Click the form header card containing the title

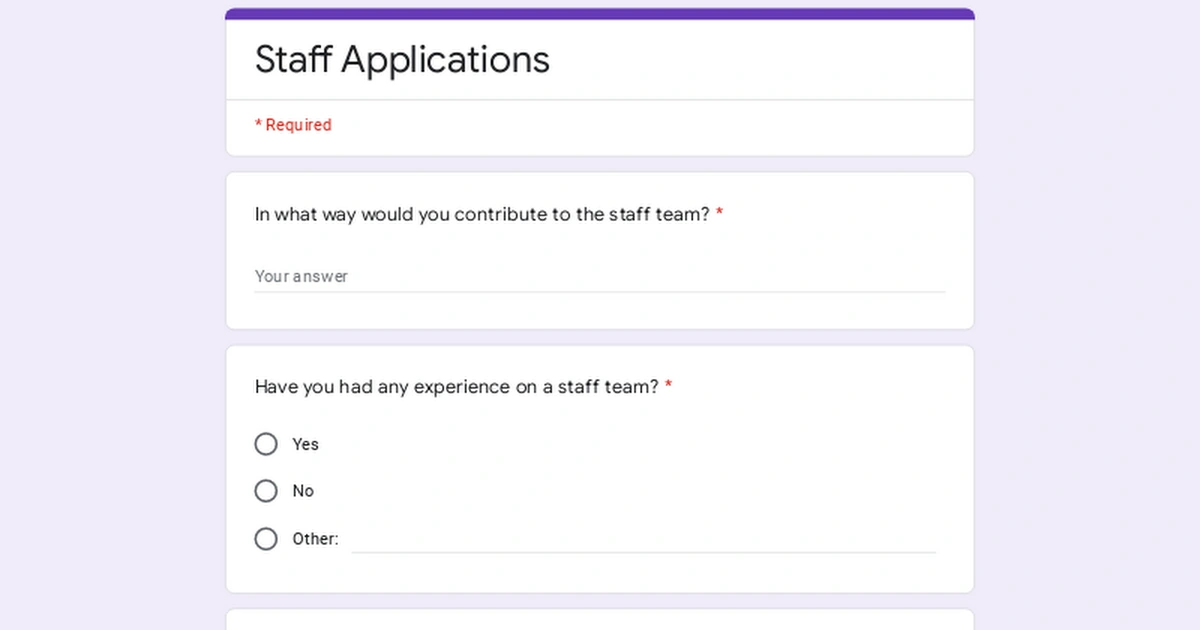(x=600, y=80)
